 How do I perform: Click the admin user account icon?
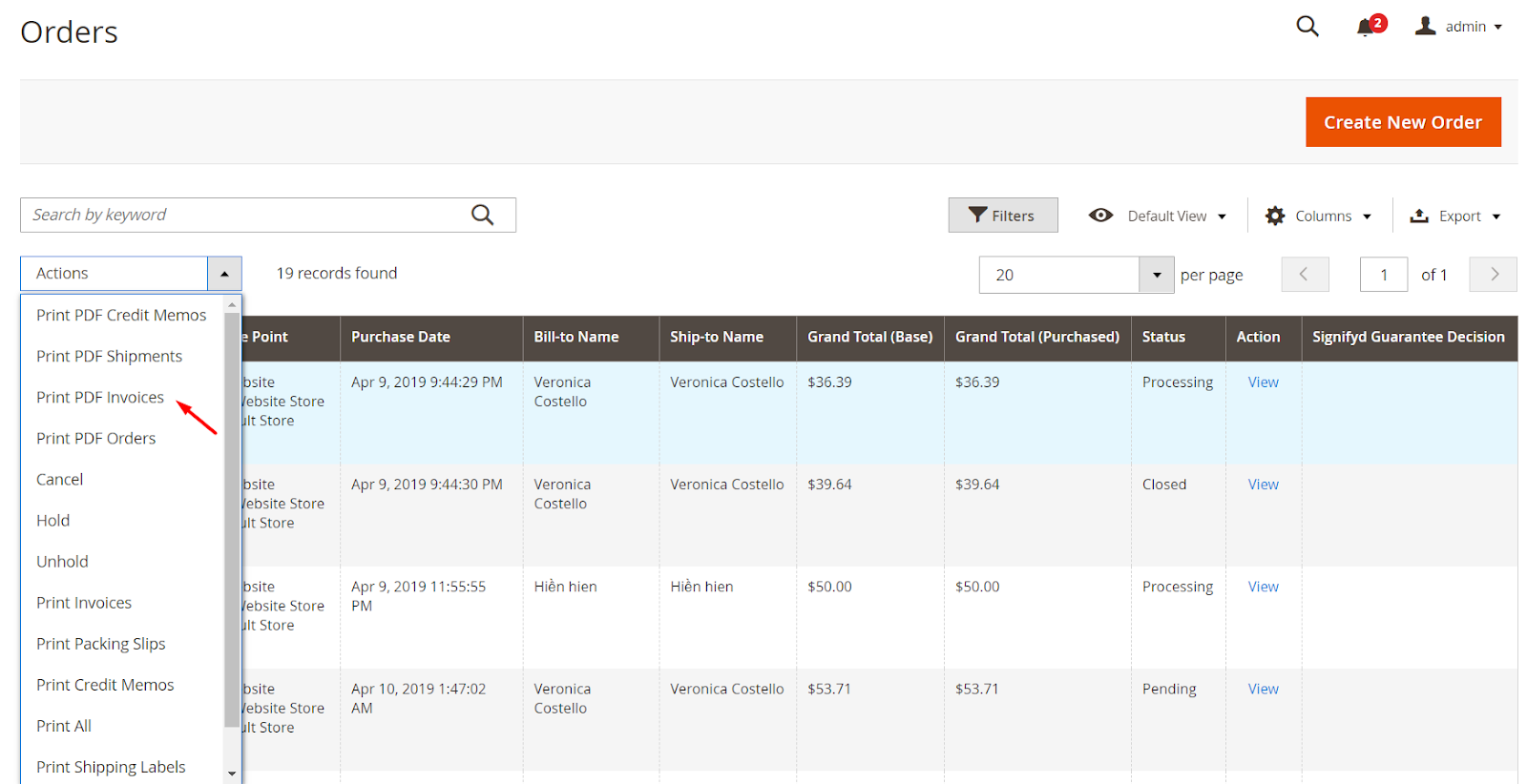point(1425,27)
